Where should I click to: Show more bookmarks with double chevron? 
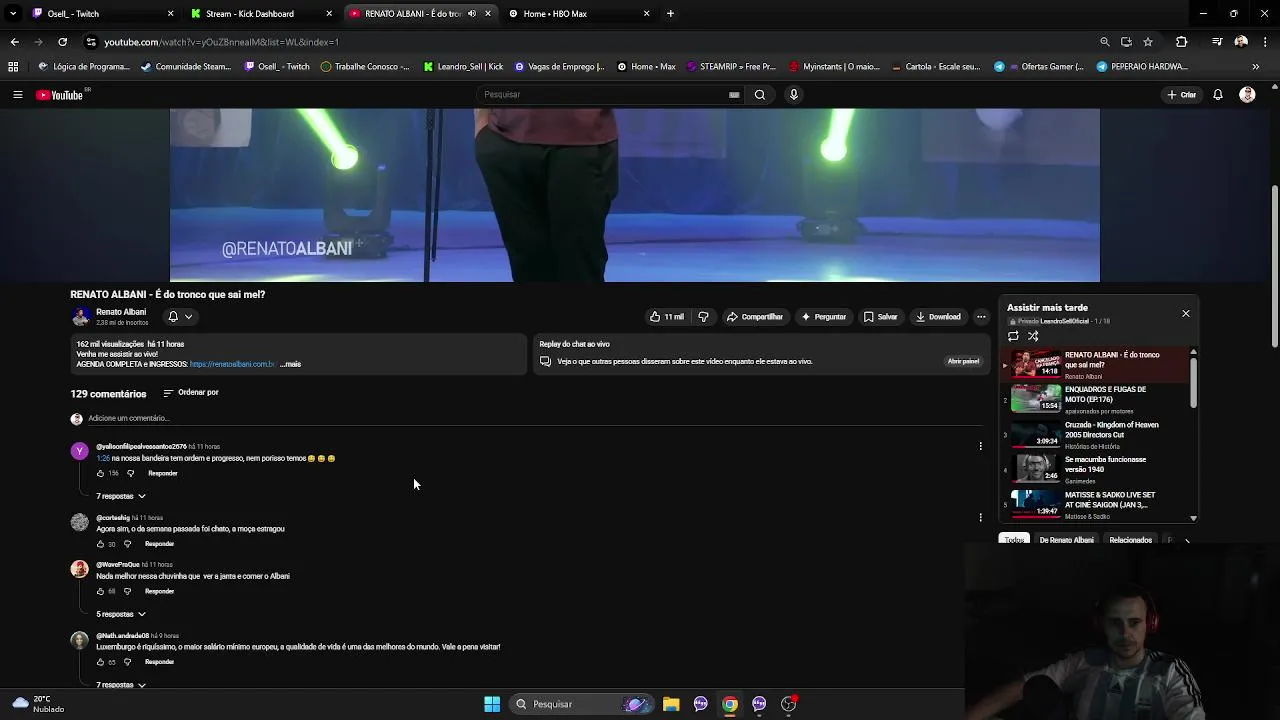pos(1255,67)
